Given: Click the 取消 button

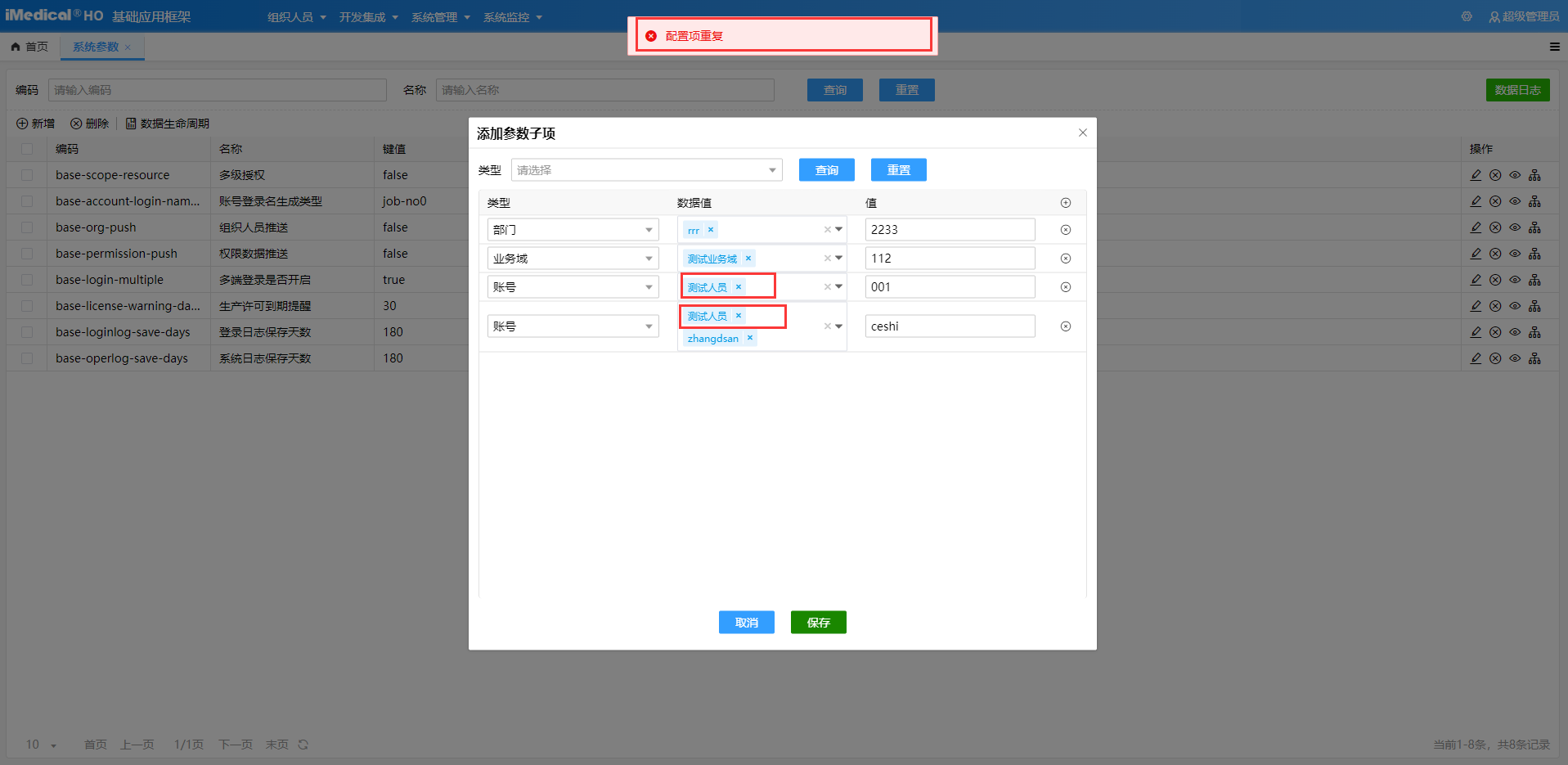Looking at the screenshot, I should pos(746,623).
